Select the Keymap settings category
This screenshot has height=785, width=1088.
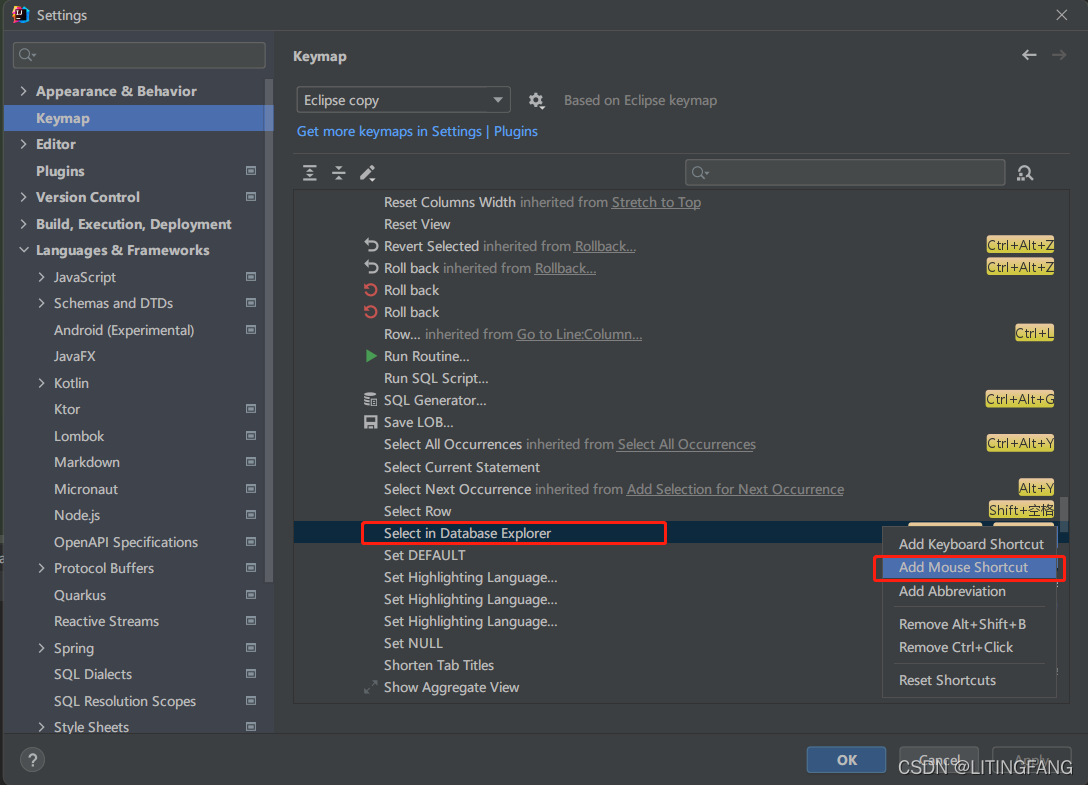coord(139,118)
